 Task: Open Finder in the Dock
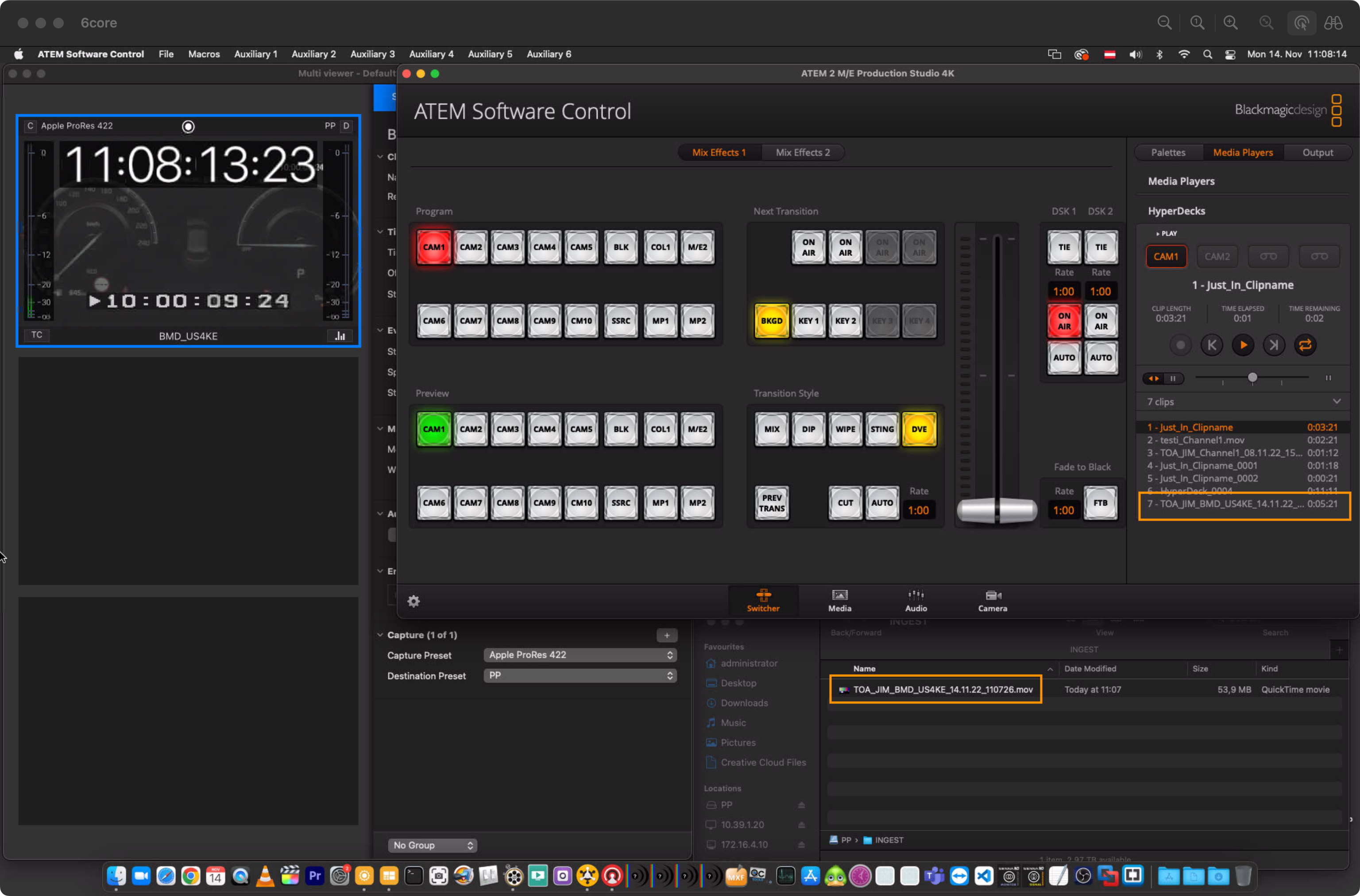tap(116, 876)
